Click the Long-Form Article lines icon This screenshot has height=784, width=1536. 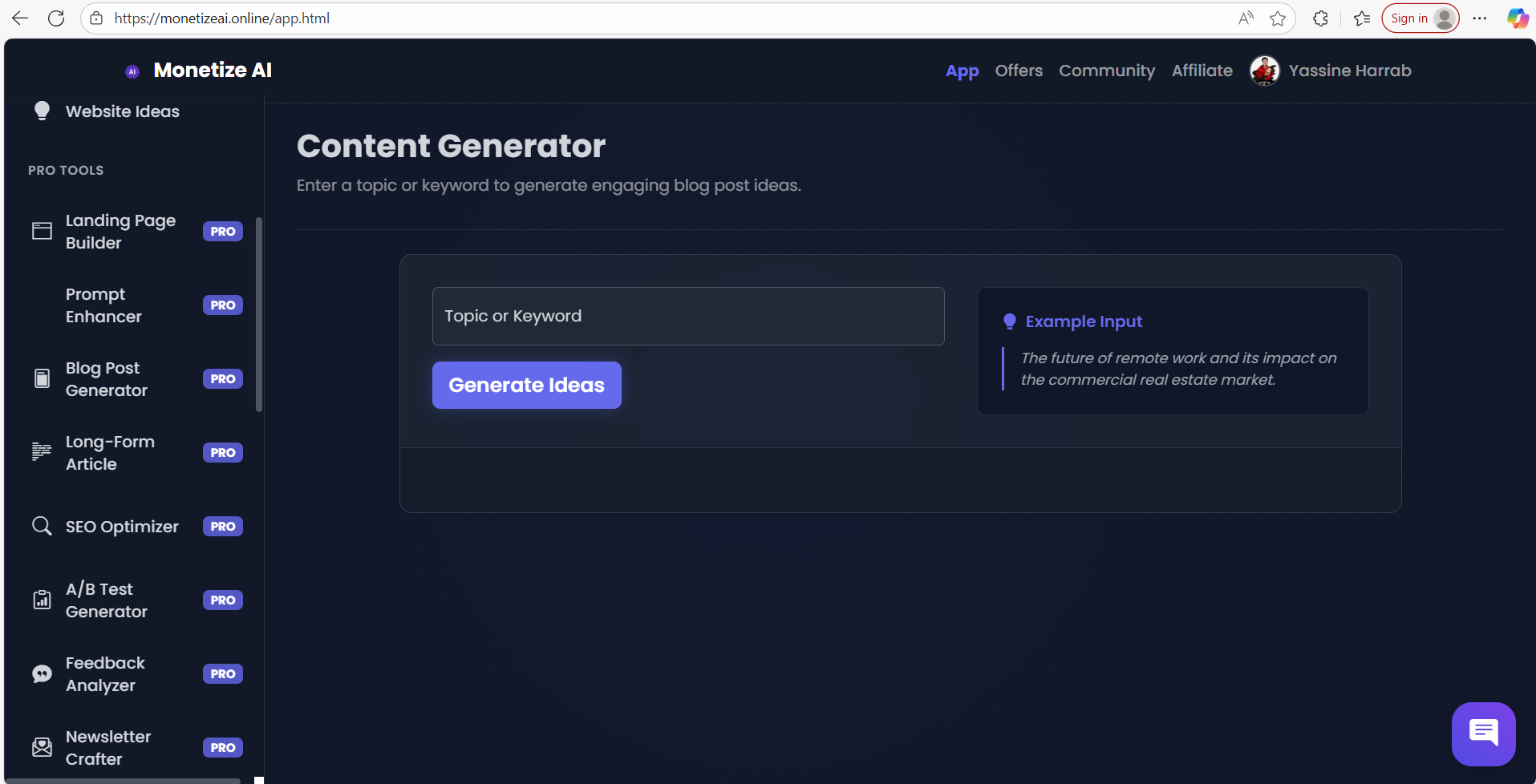pyautogui.click(x=42, y=452)
